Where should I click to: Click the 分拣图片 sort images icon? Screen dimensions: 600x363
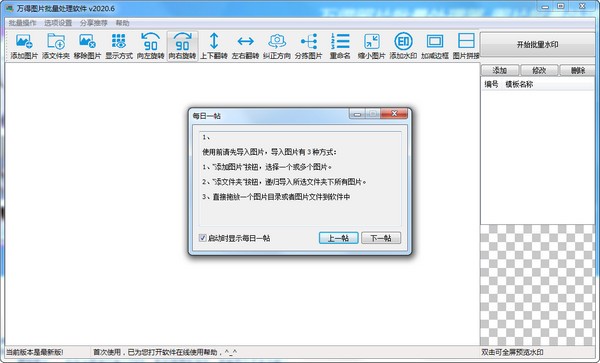point(308,46)
